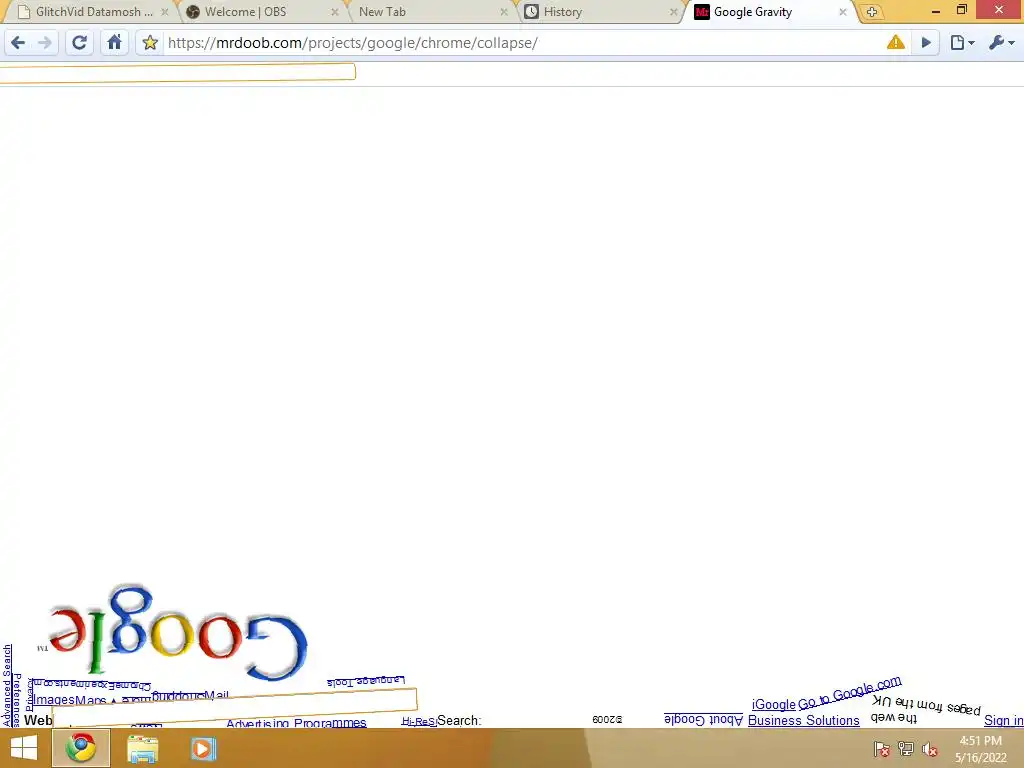Screen dimensions: 1024x768
Task: Click the upside-down 'pages from the UK' text
Action: click(x=926, y=705)
